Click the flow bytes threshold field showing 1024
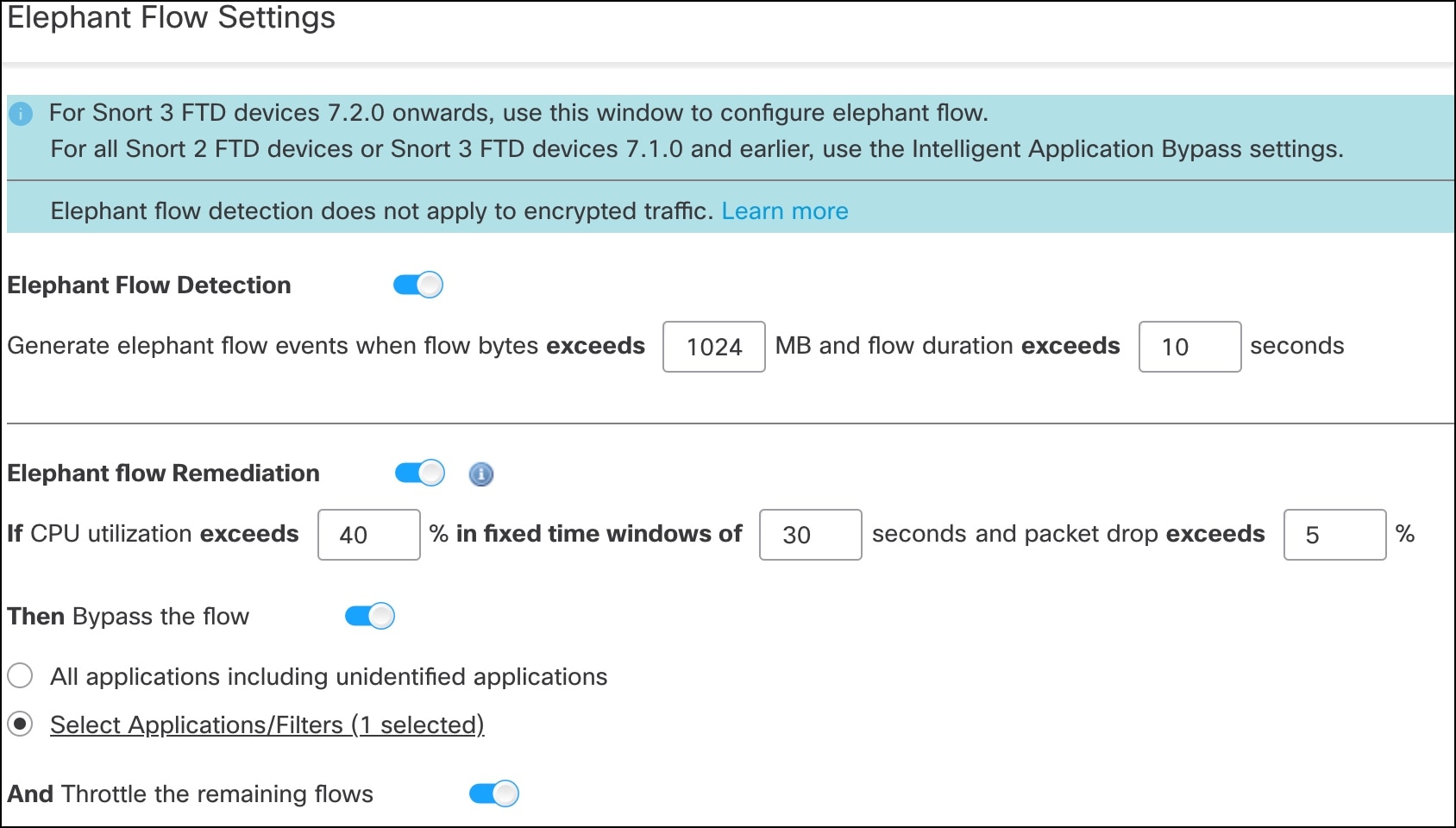This screenshot has height=828, width=1456. coord(713,347)
